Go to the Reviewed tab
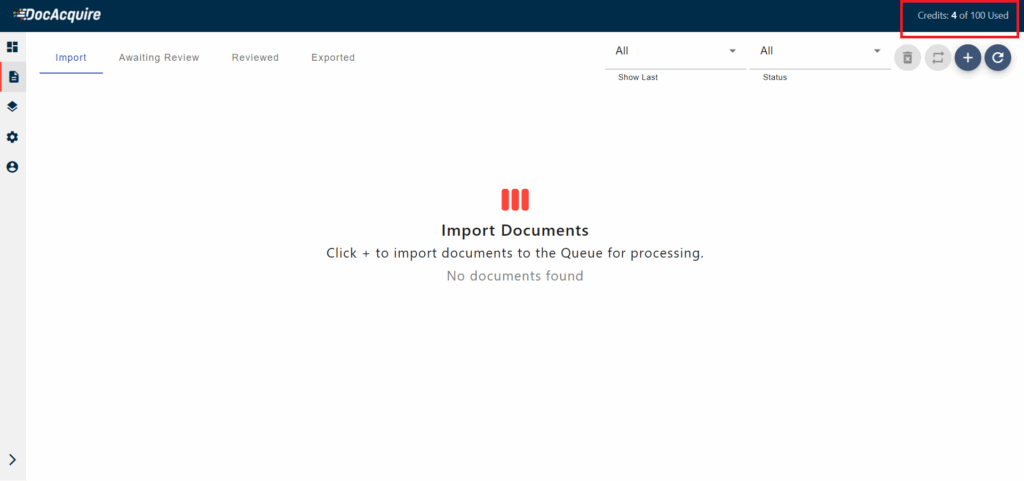The image size is (1024, 481). point(255,58)
